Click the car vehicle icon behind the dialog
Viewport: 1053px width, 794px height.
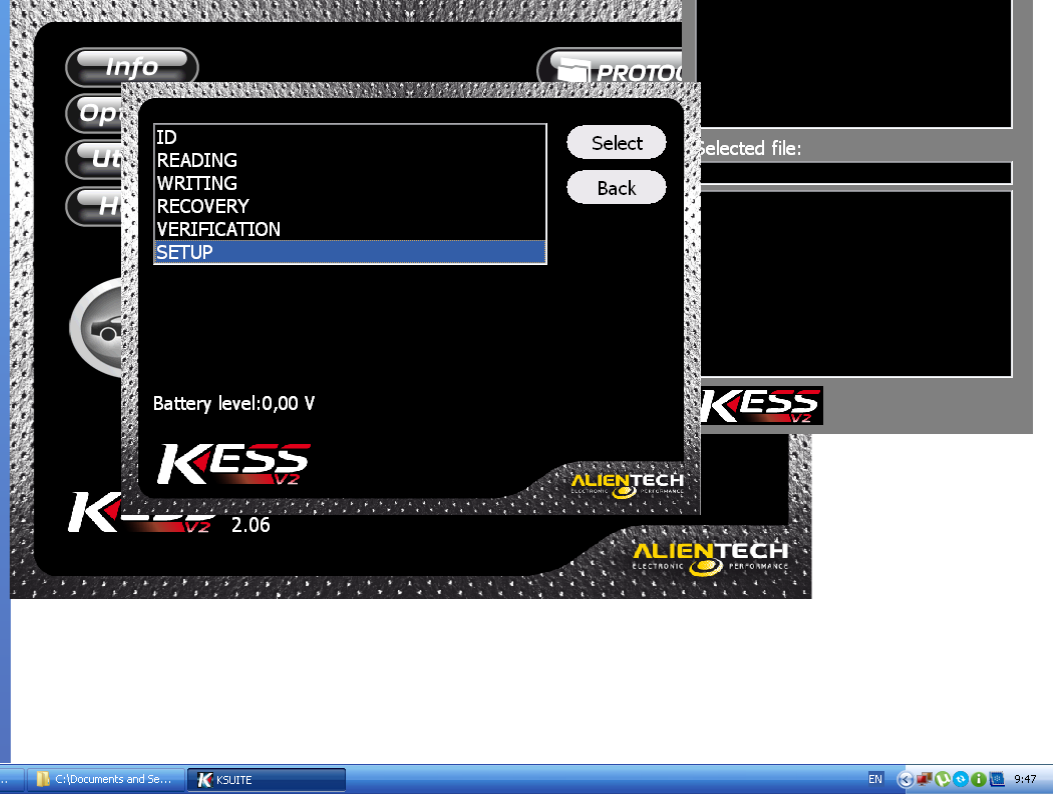coord(96,328)
